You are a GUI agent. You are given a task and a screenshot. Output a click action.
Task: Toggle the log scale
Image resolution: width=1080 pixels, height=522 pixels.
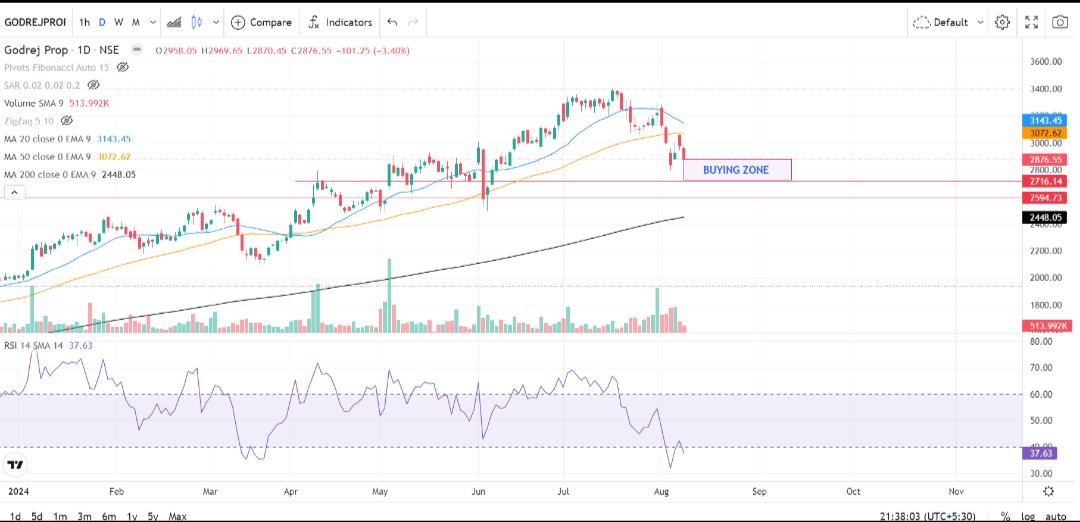pos(1028,516)
